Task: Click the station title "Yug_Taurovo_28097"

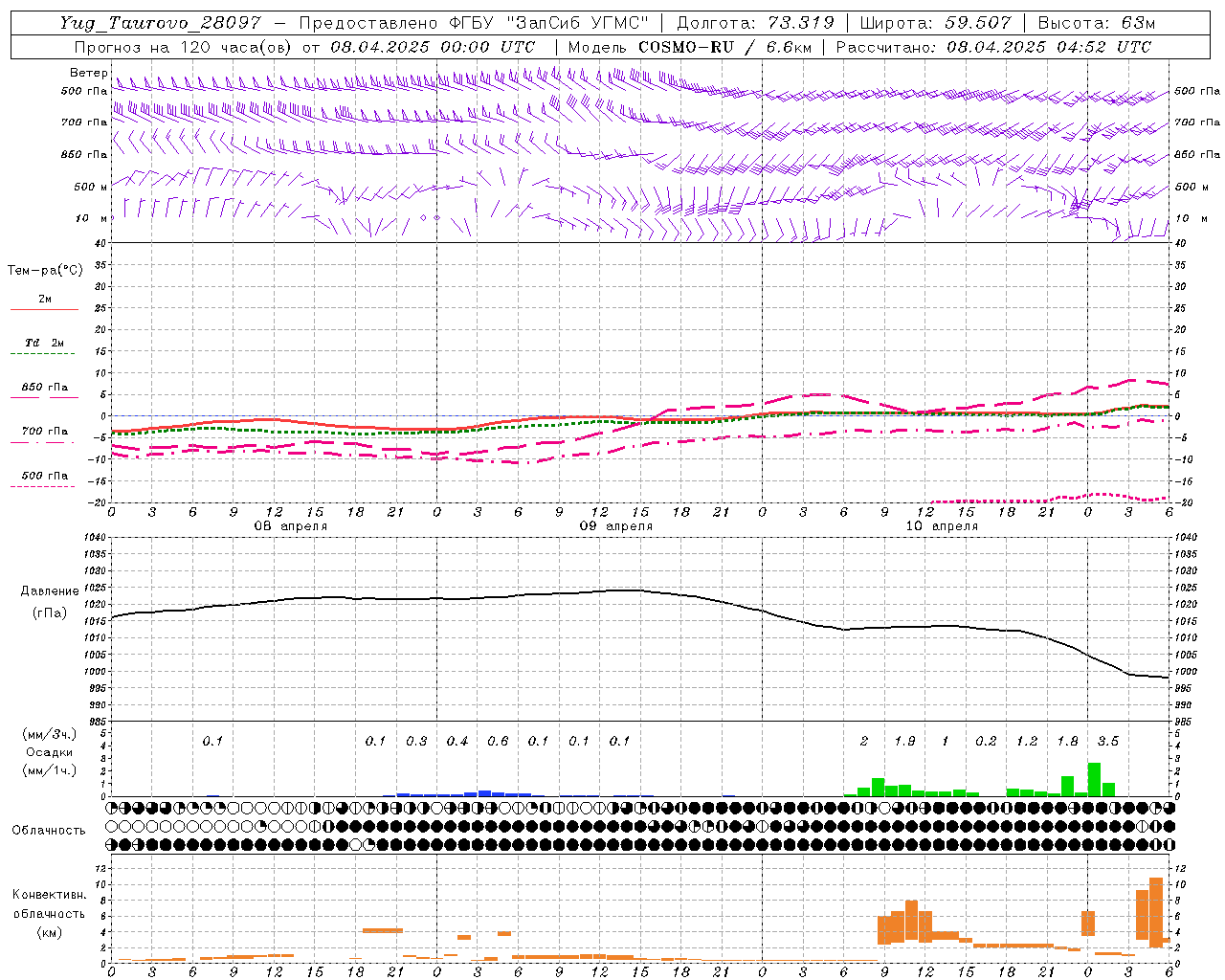Action: [163, 23]
